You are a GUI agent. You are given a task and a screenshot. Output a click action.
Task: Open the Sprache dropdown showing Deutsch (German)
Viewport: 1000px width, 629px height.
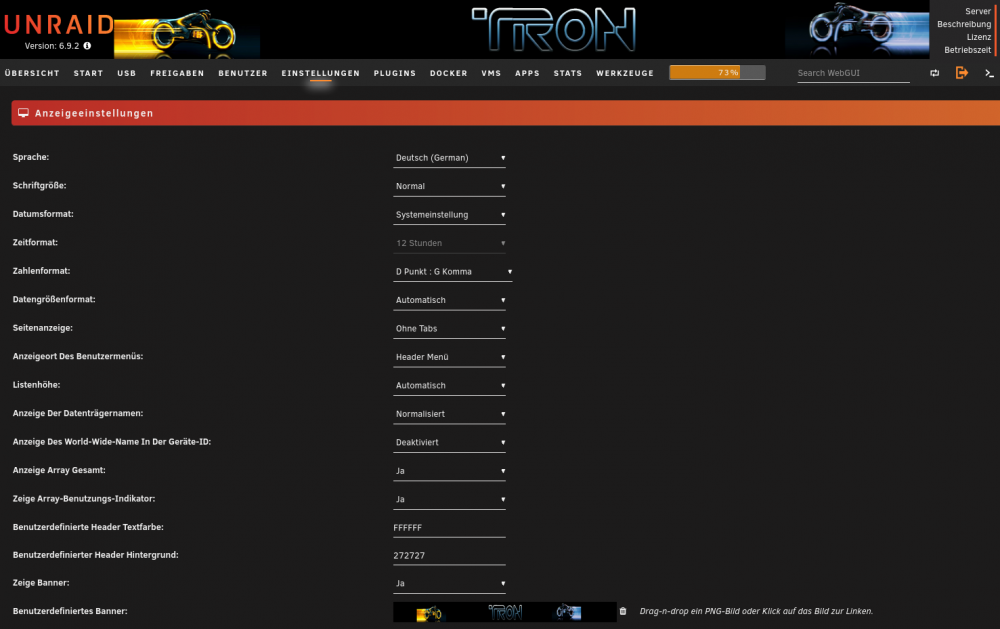coord(450,158)
